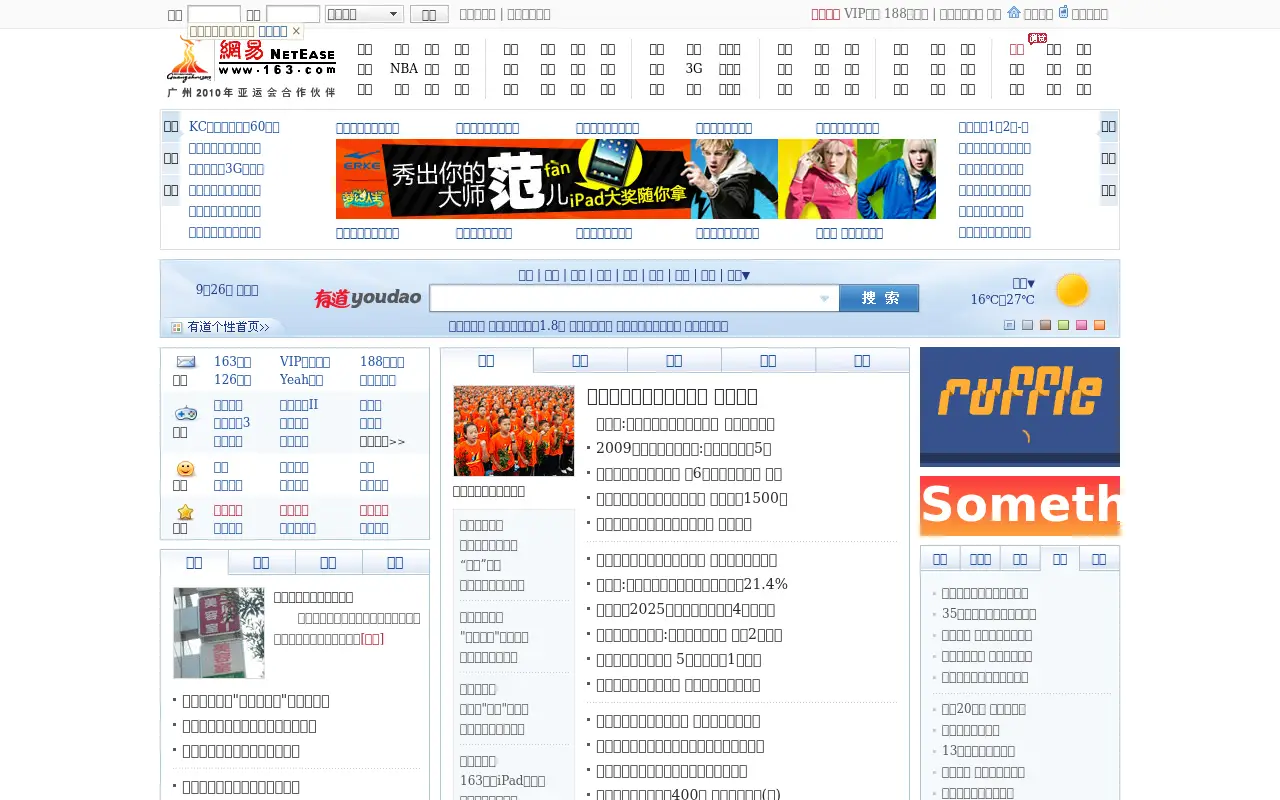
Task: Open the KC link in left promo column
Action: click(x=234, y=127)
